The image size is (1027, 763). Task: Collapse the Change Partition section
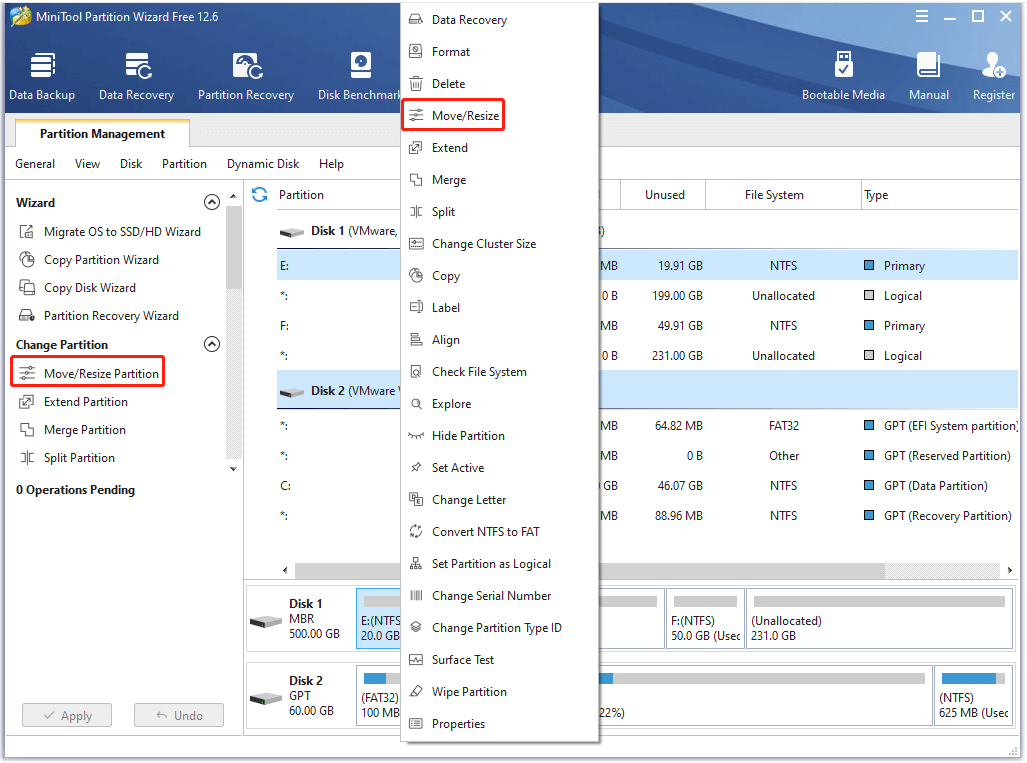click(212, 344)
